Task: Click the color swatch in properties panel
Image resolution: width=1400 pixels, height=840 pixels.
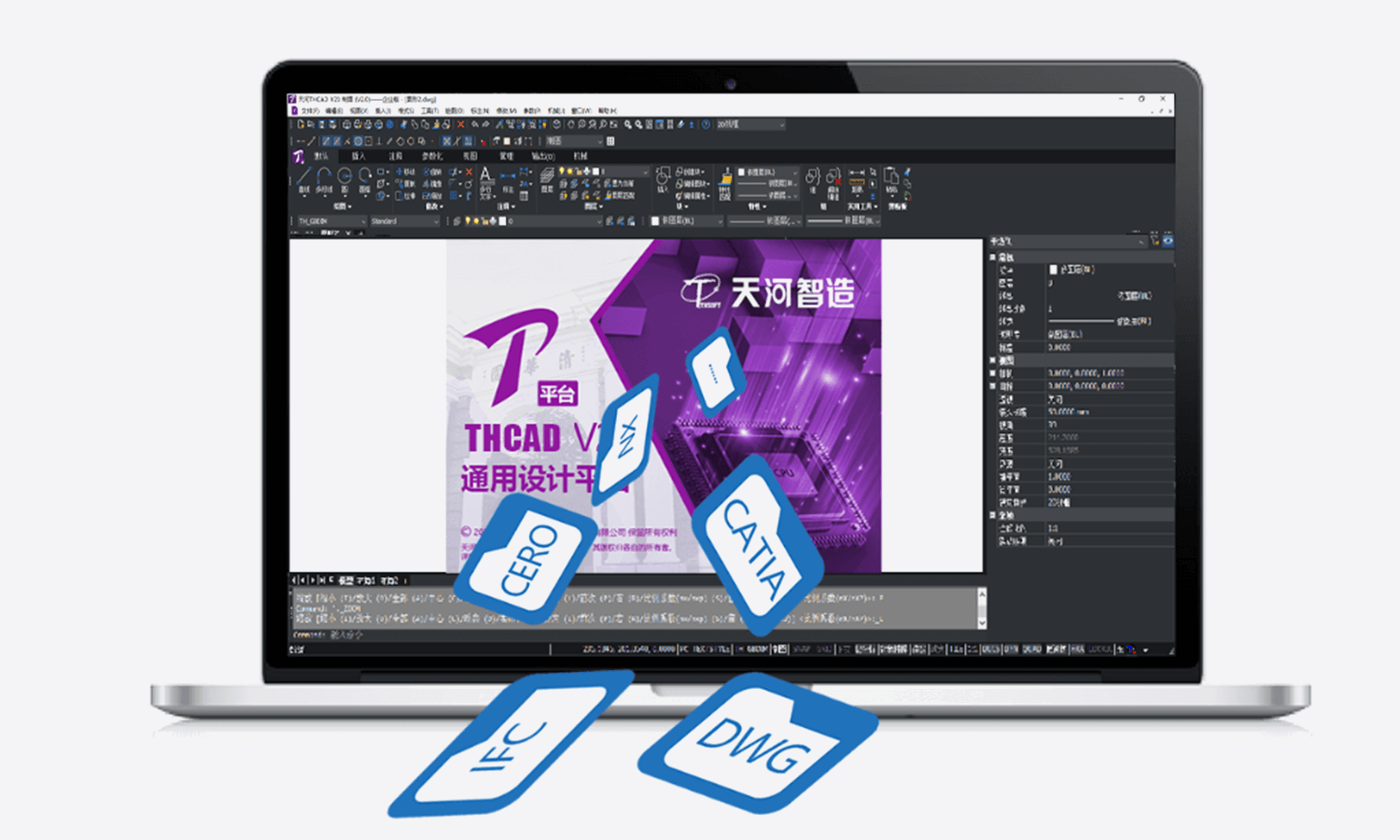Action: tap(1053, 270)
